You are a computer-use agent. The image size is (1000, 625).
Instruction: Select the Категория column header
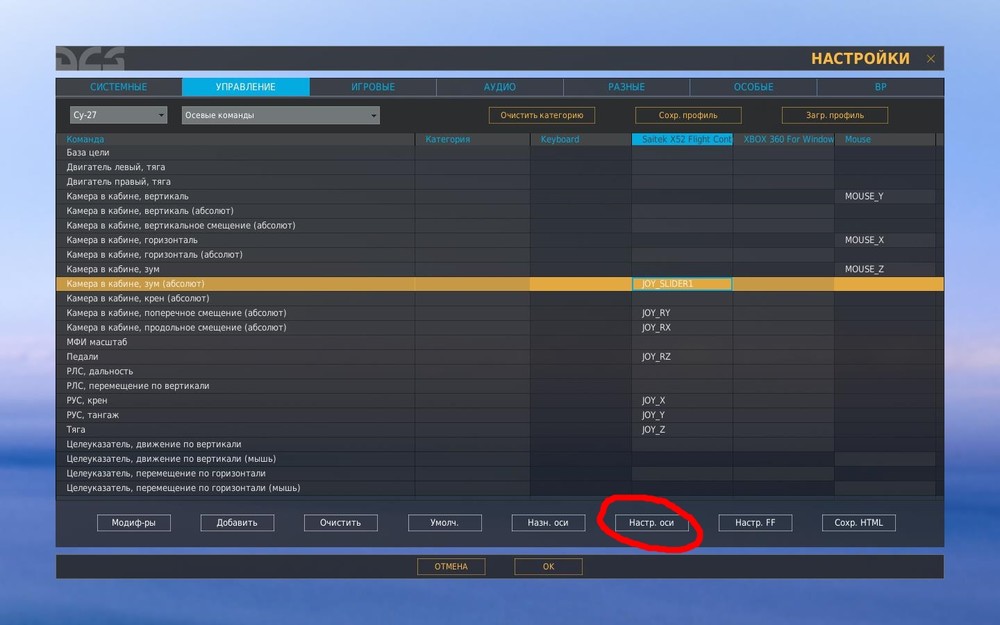[473, 139]
